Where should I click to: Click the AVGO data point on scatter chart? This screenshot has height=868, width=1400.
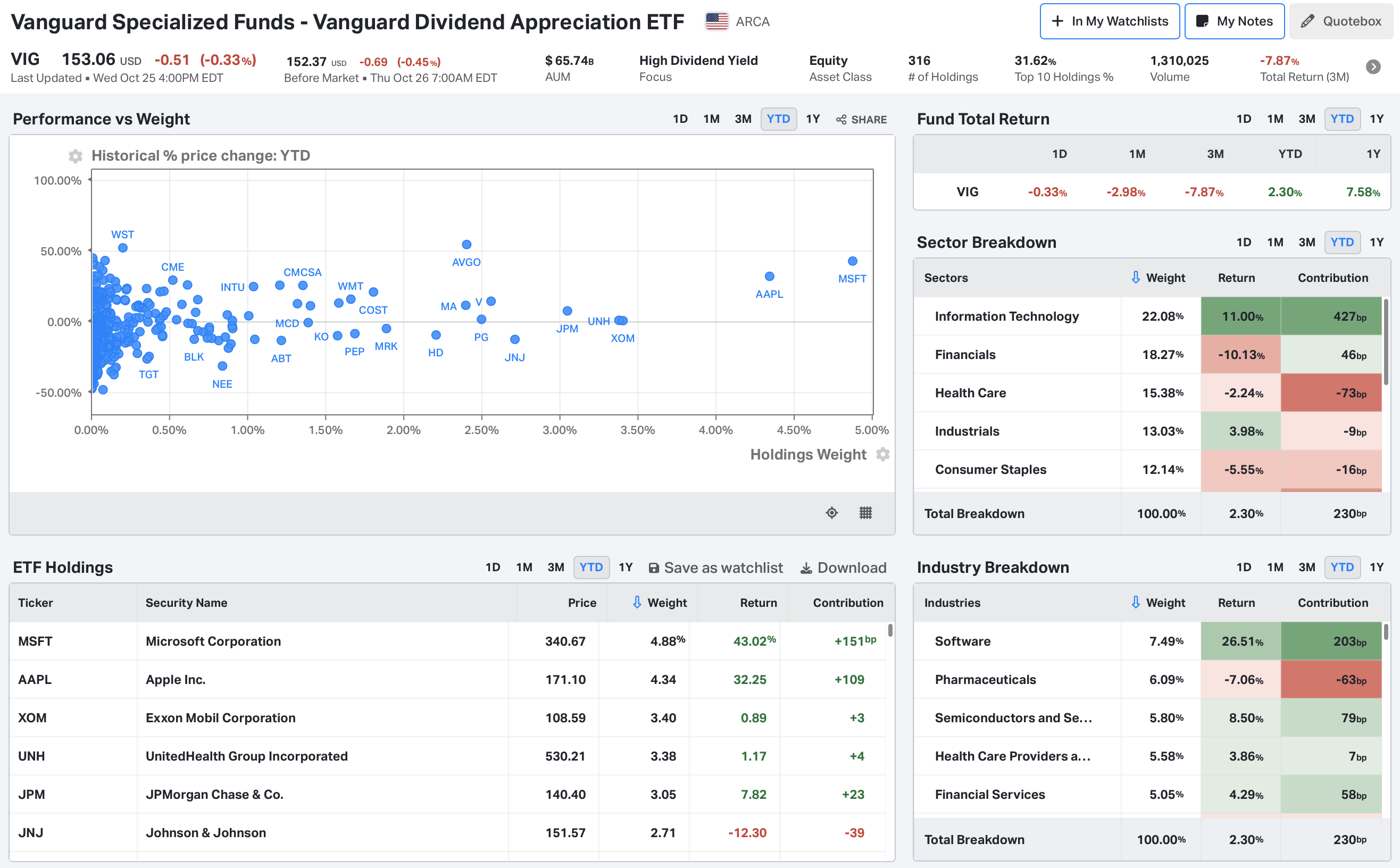click(466, 245)
